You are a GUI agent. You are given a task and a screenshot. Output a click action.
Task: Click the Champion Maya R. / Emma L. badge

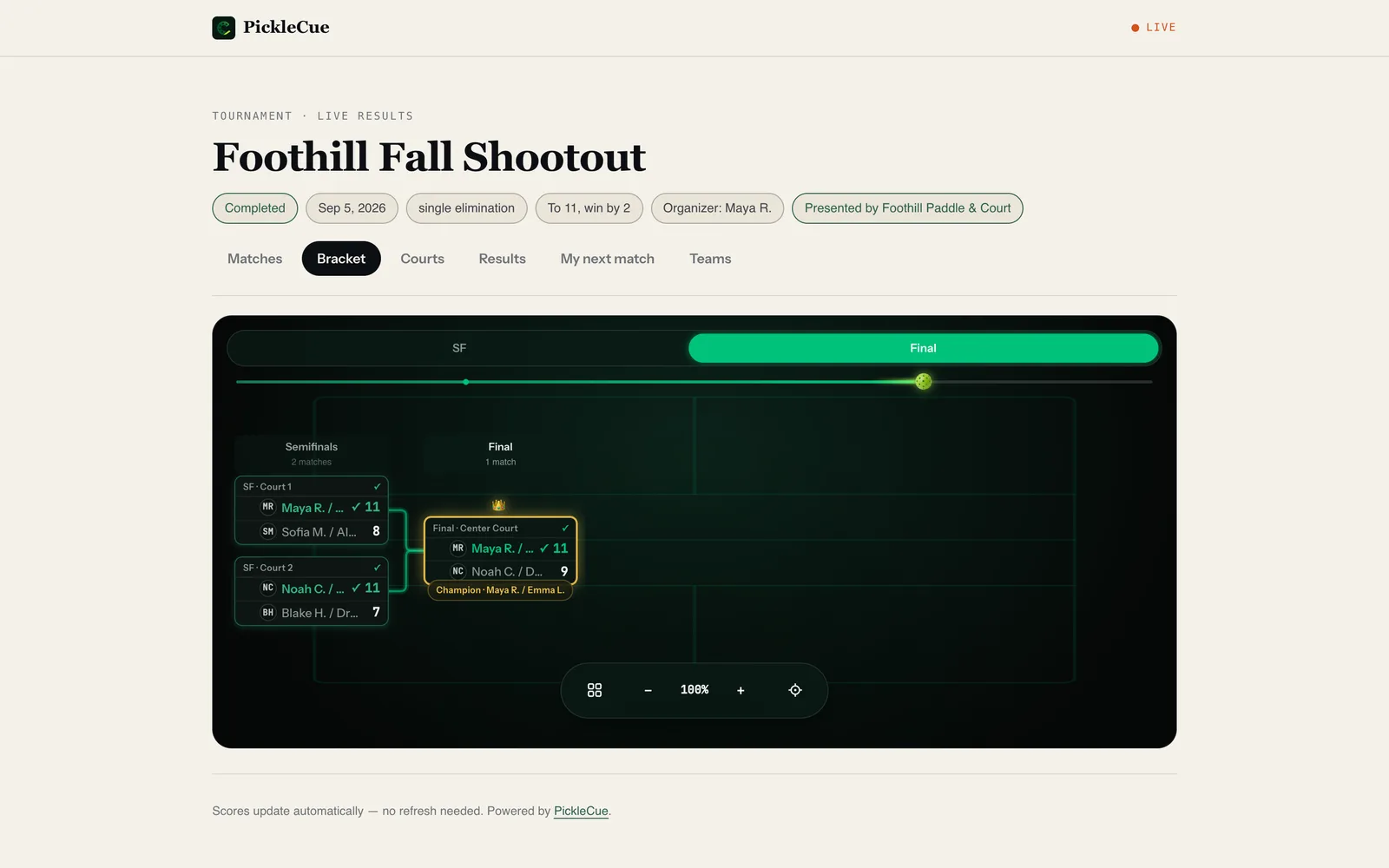coord(500,590)
